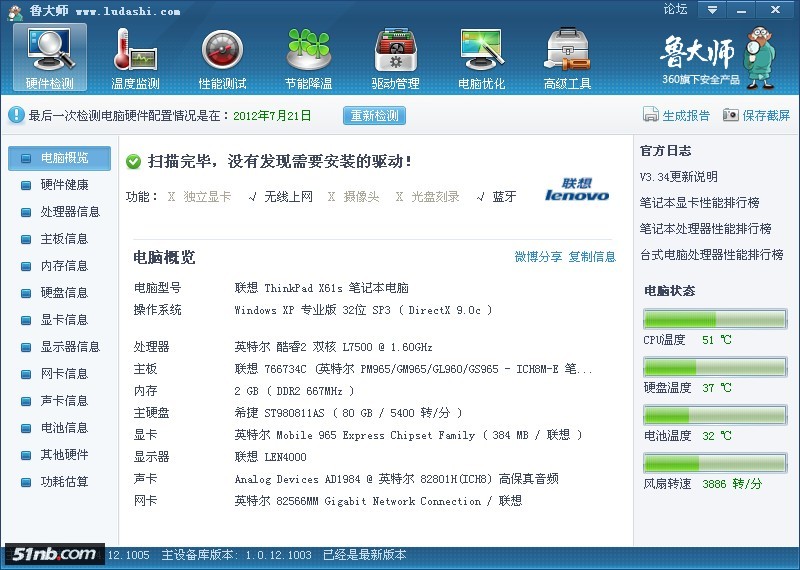The height and width of the screenshot is (570, 800).
Task: Open 温度监测 temperature monitor icon
Action: click(135, 57)
